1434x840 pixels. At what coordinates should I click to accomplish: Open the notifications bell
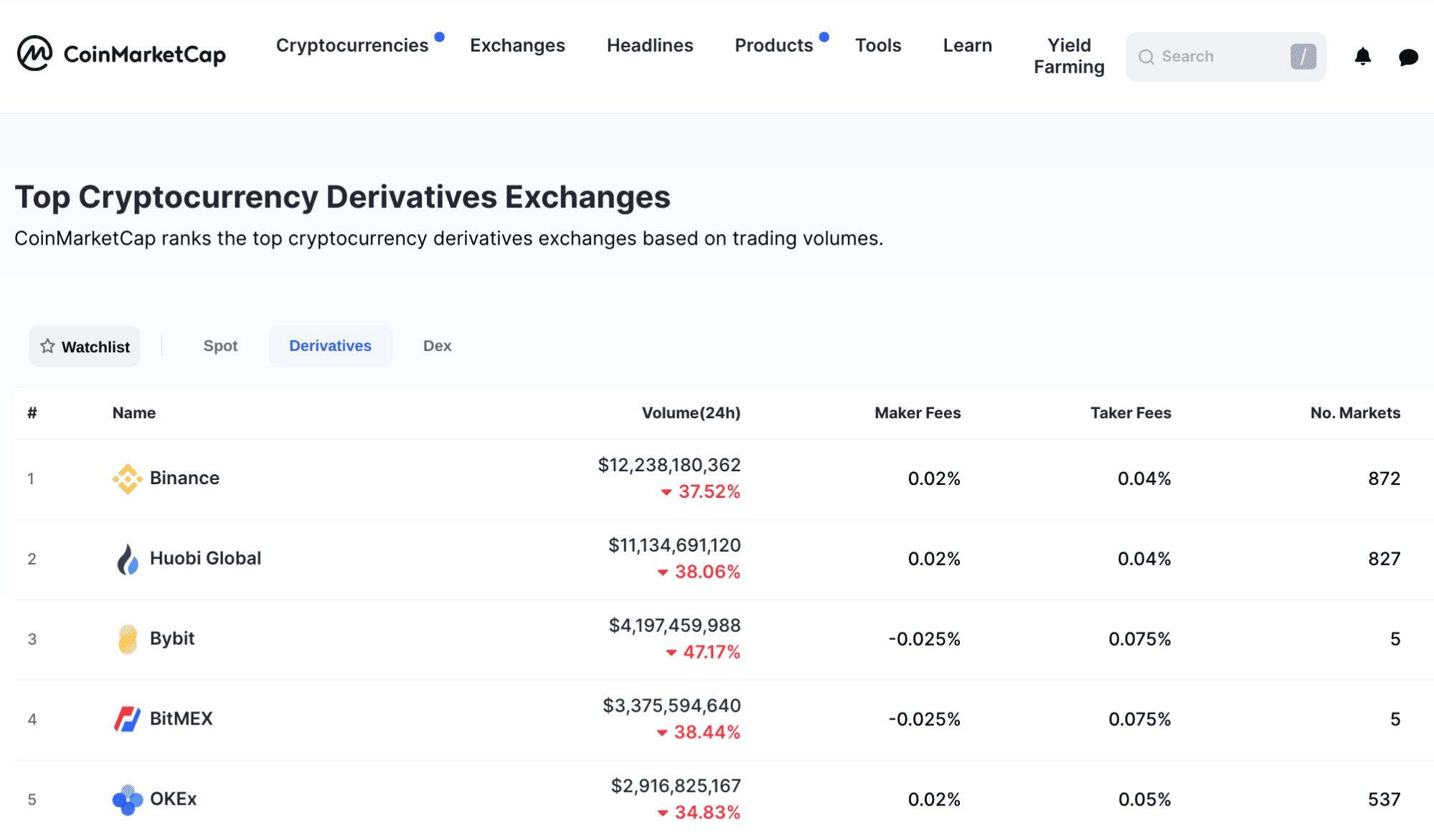click(x=1362, y=57)
